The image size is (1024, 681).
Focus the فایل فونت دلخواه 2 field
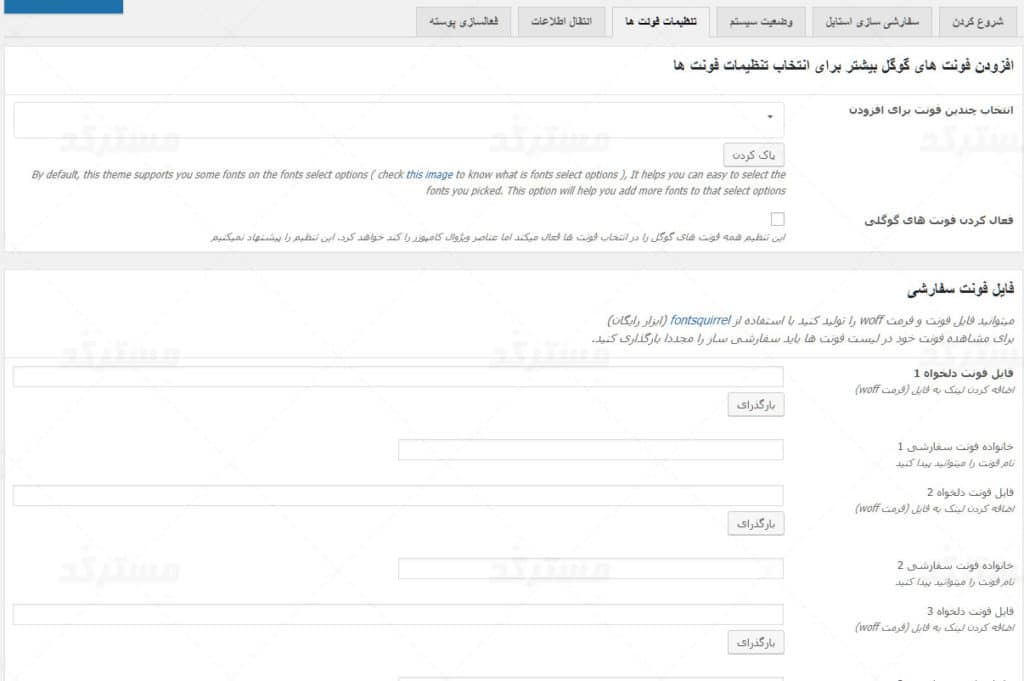399,496
